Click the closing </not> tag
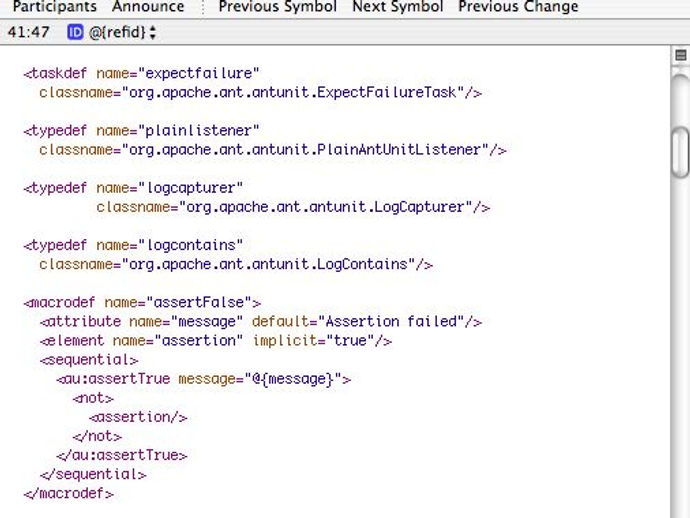The image size is (690, 518). pos(97,436)
